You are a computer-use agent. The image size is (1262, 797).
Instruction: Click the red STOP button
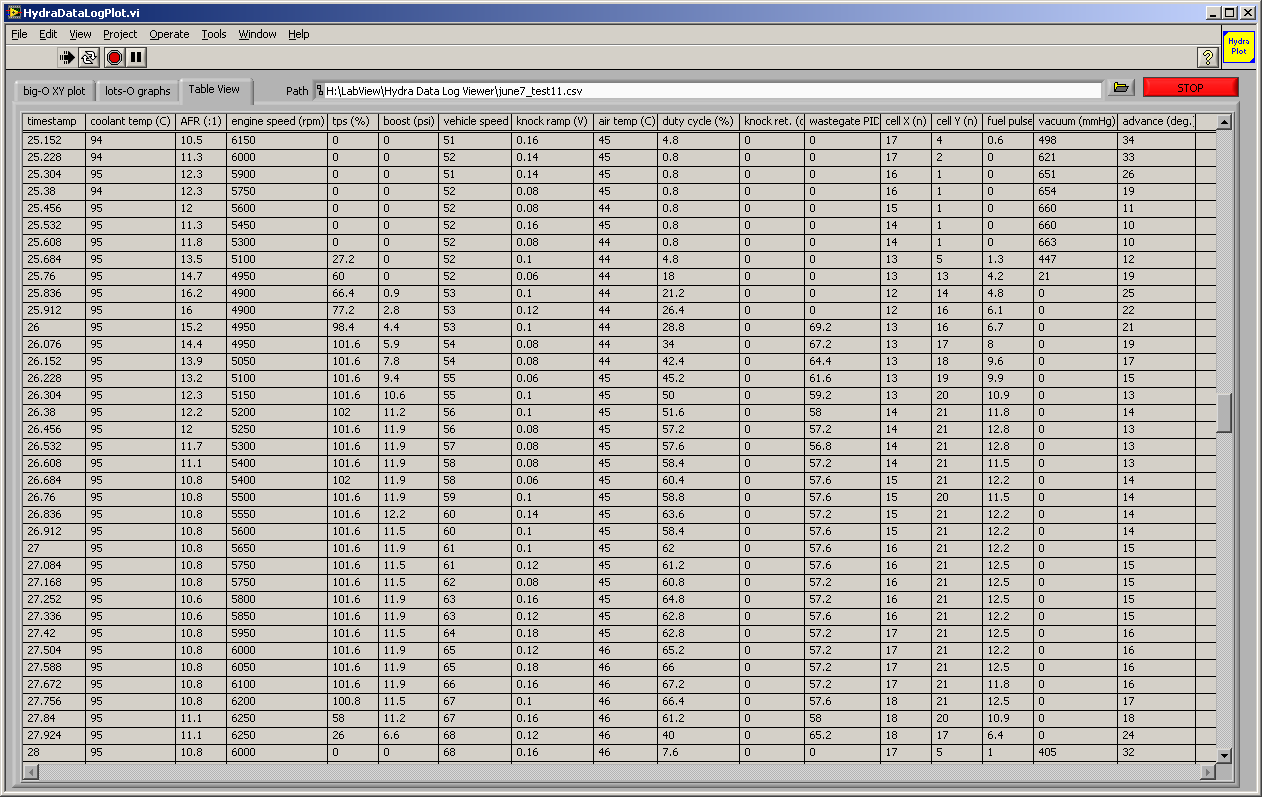point(1190,88)
